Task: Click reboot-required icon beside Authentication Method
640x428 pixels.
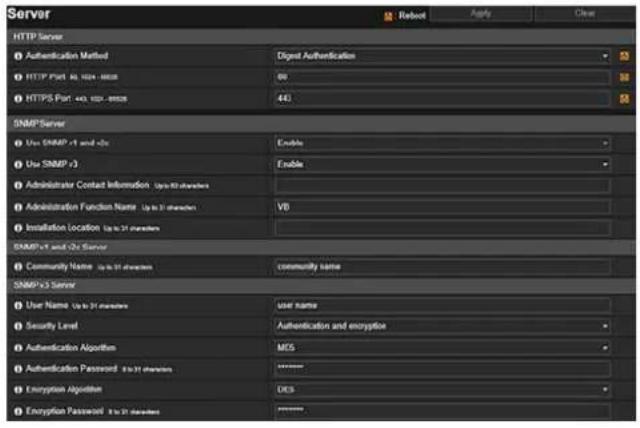Action: tap(624, 56)
